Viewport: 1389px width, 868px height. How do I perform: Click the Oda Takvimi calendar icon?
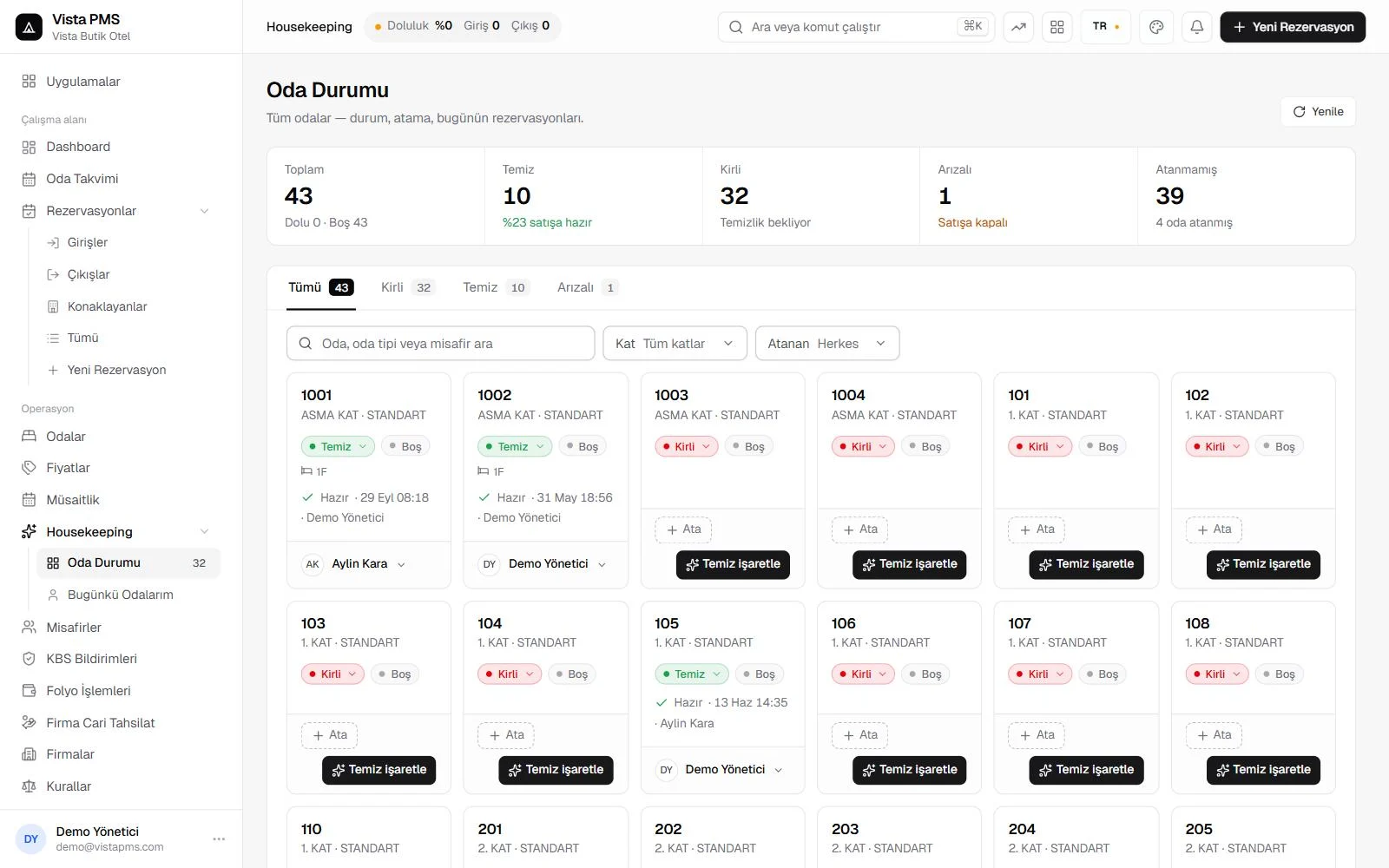tap(29, 179)
